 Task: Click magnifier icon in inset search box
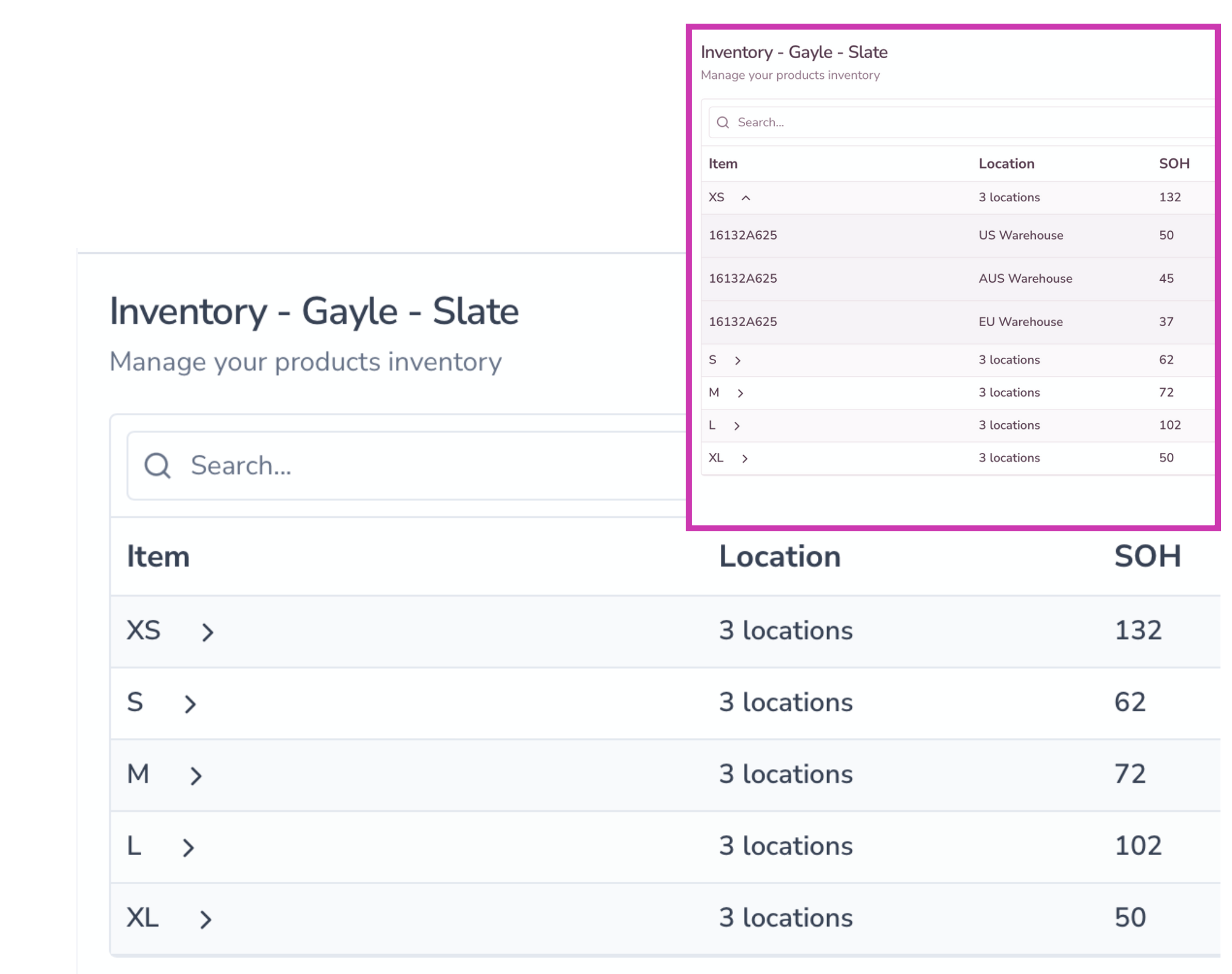coord(723,123)
